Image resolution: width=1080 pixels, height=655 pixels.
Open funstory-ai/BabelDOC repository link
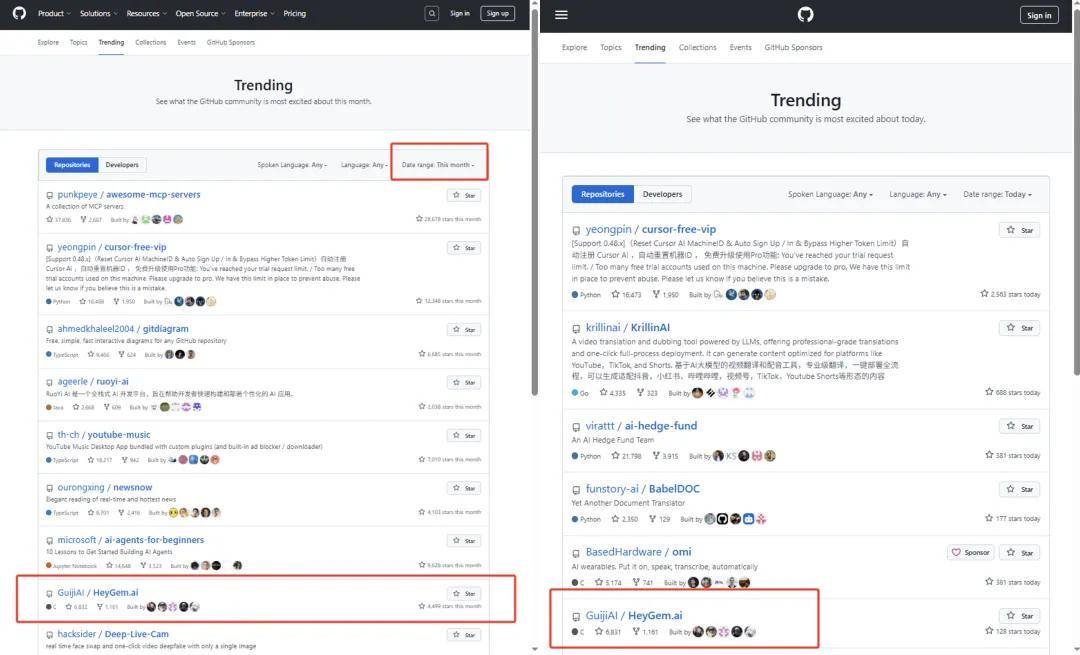643,489
